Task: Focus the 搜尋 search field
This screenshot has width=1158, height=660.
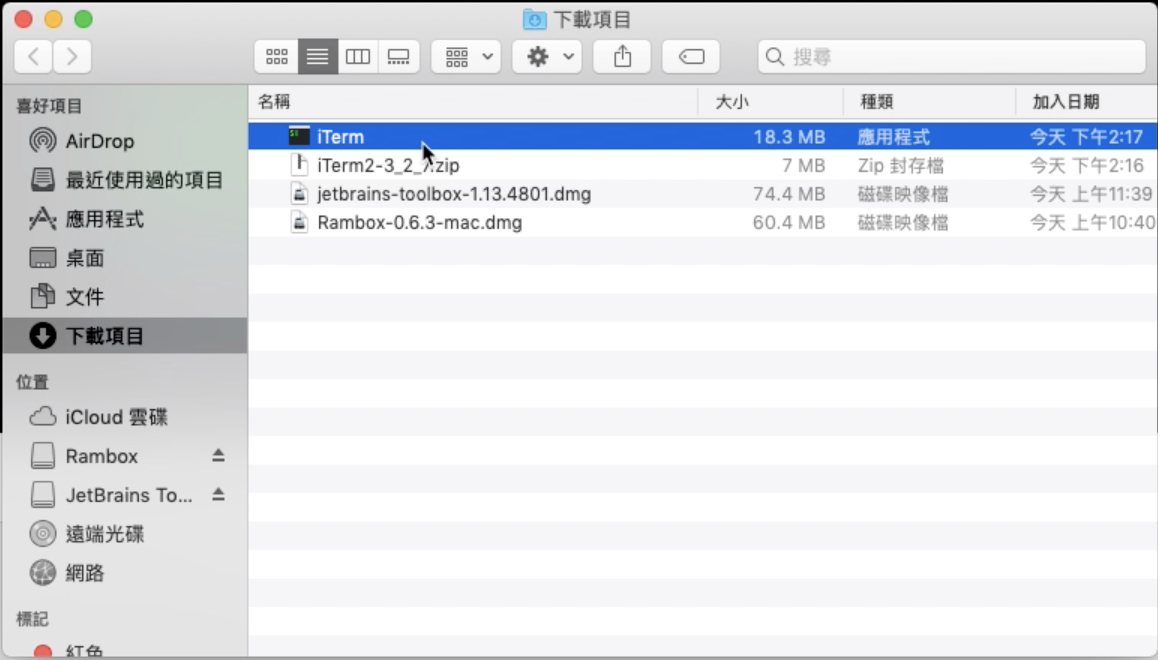Action: click(952, 57)
